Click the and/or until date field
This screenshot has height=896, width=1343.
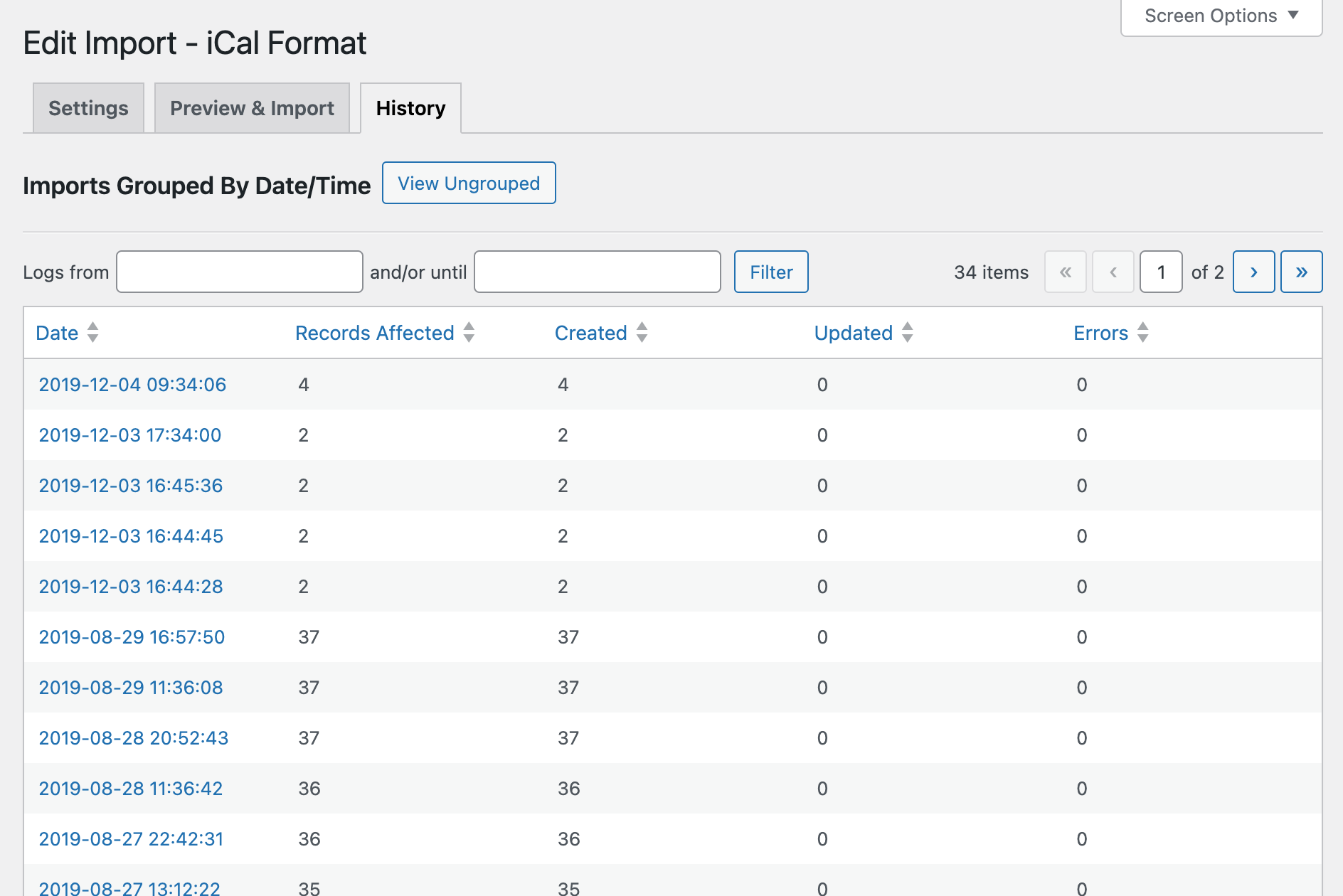(x=597, y=272)
